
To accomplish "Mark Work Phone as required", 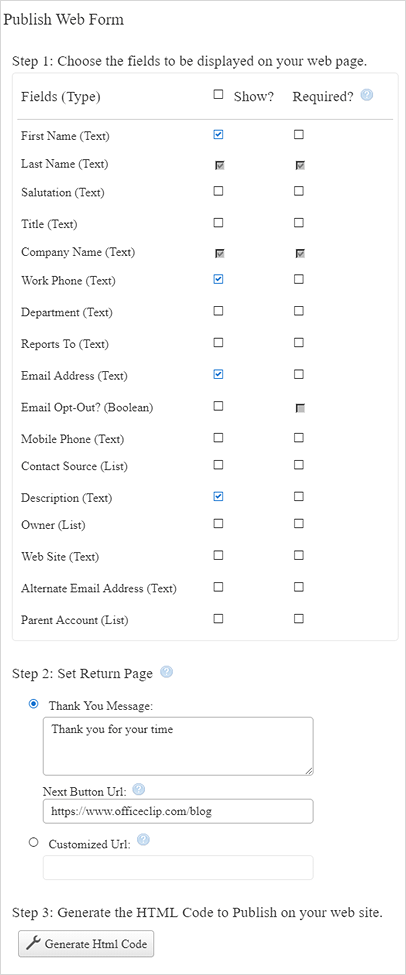I will (299, 279).
